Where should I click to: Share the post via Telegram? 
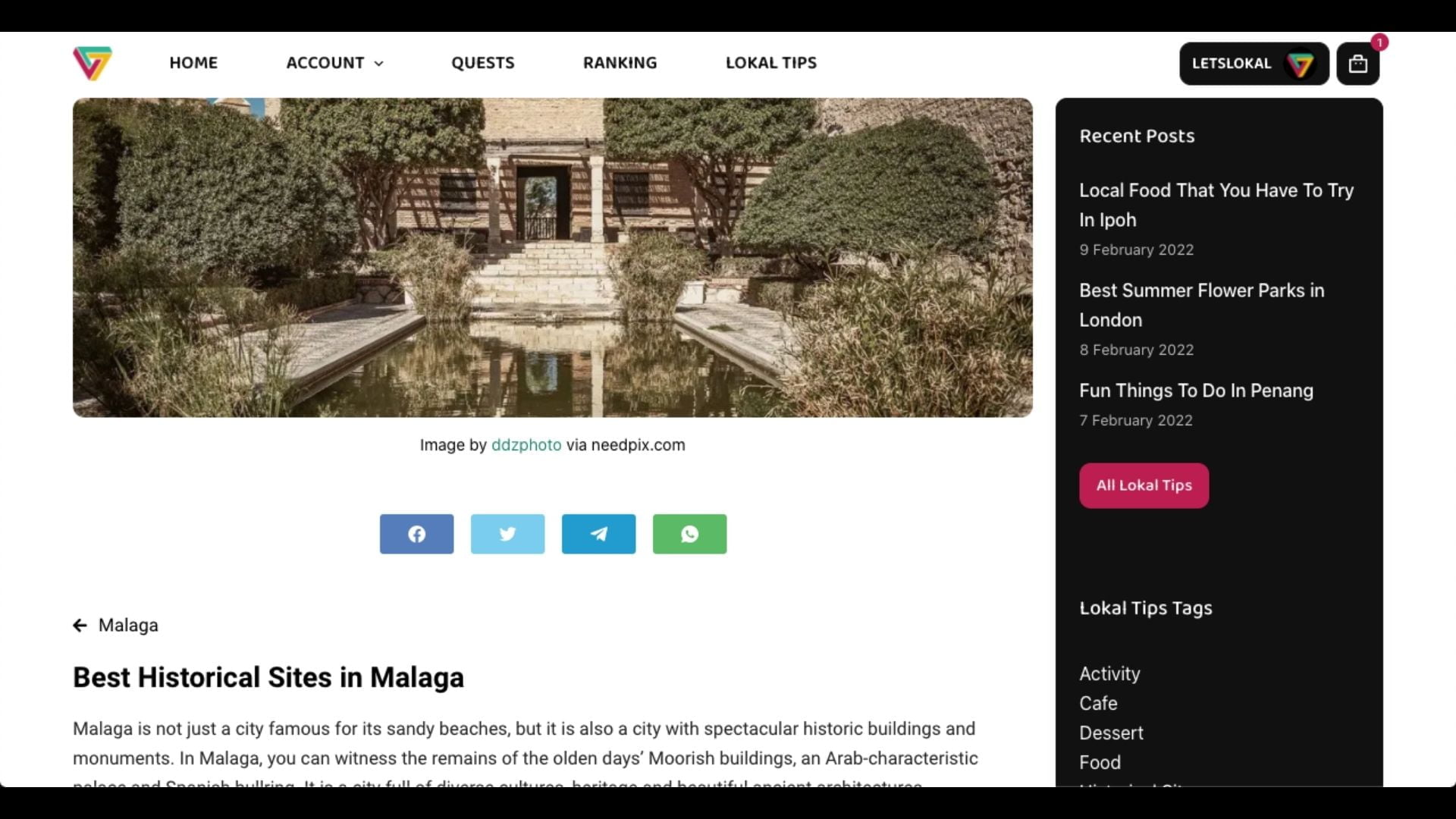click(598, 534)
